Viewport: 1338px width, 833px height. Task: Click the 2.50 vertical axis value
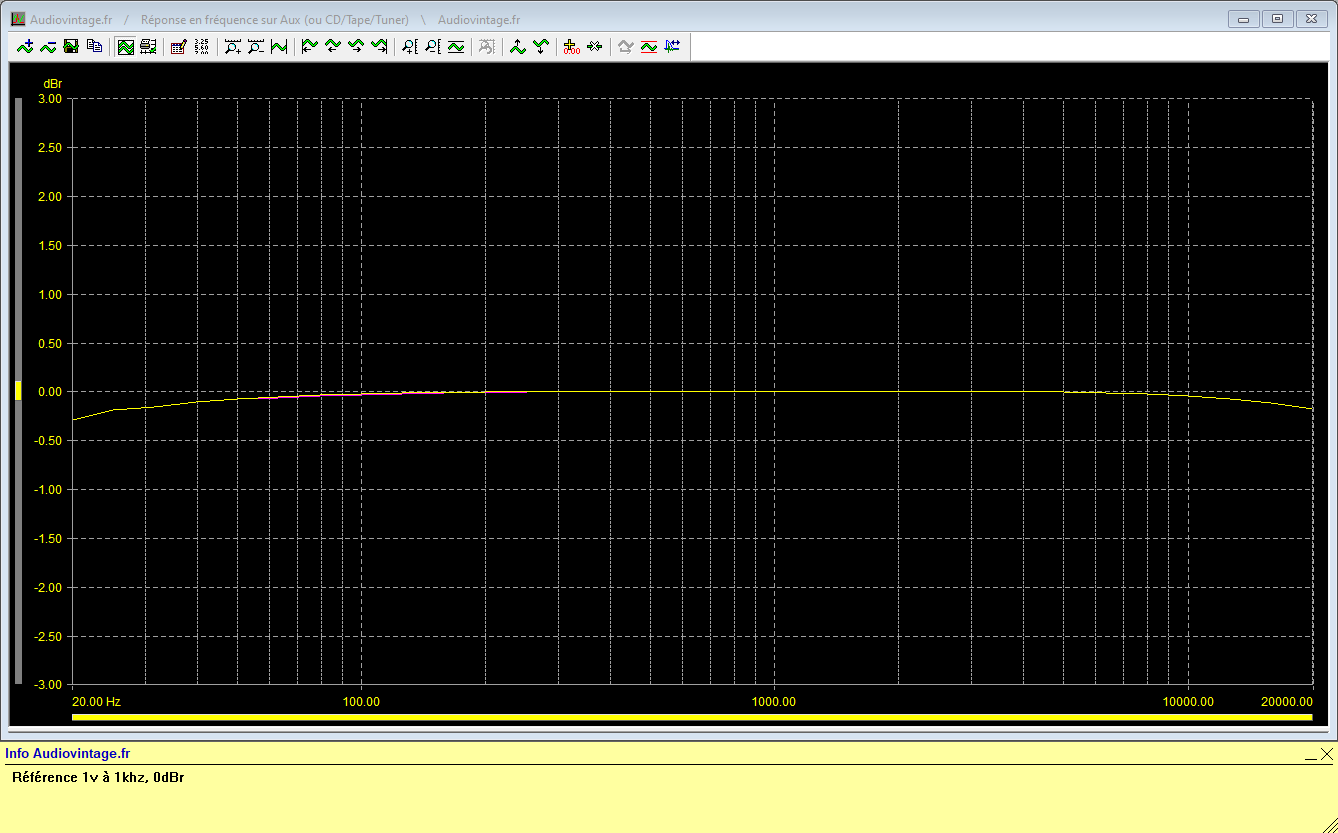pyautogui.click(x=50, y=148)
